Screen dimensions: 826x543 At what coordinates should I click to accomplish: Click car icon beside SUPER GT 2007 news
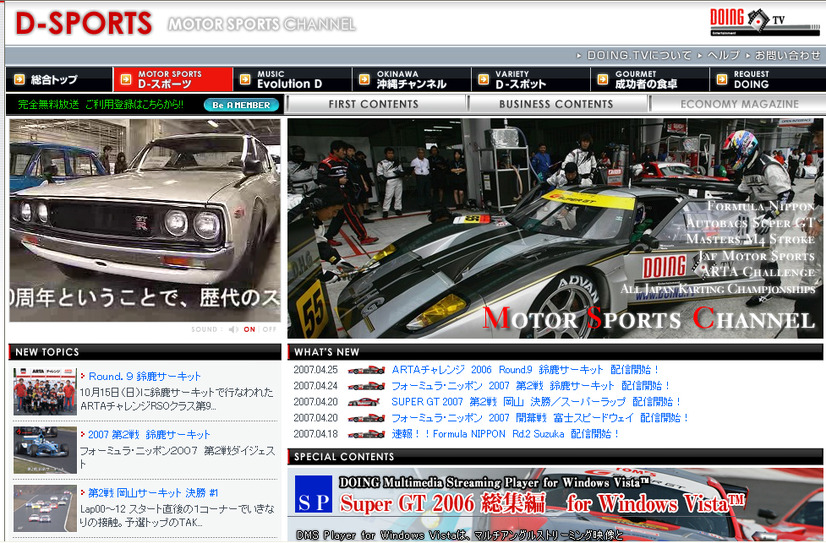(x=363, y=402)
